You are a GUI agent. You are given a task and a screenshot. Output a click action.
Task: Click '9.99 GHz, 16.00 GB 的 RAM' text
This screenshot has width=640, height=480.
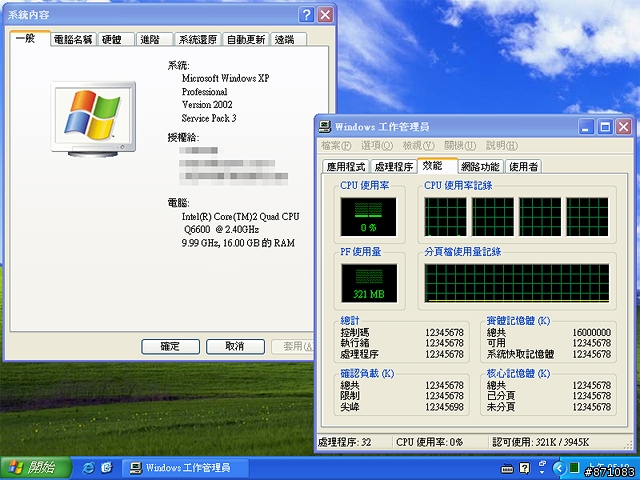point(238,243)
